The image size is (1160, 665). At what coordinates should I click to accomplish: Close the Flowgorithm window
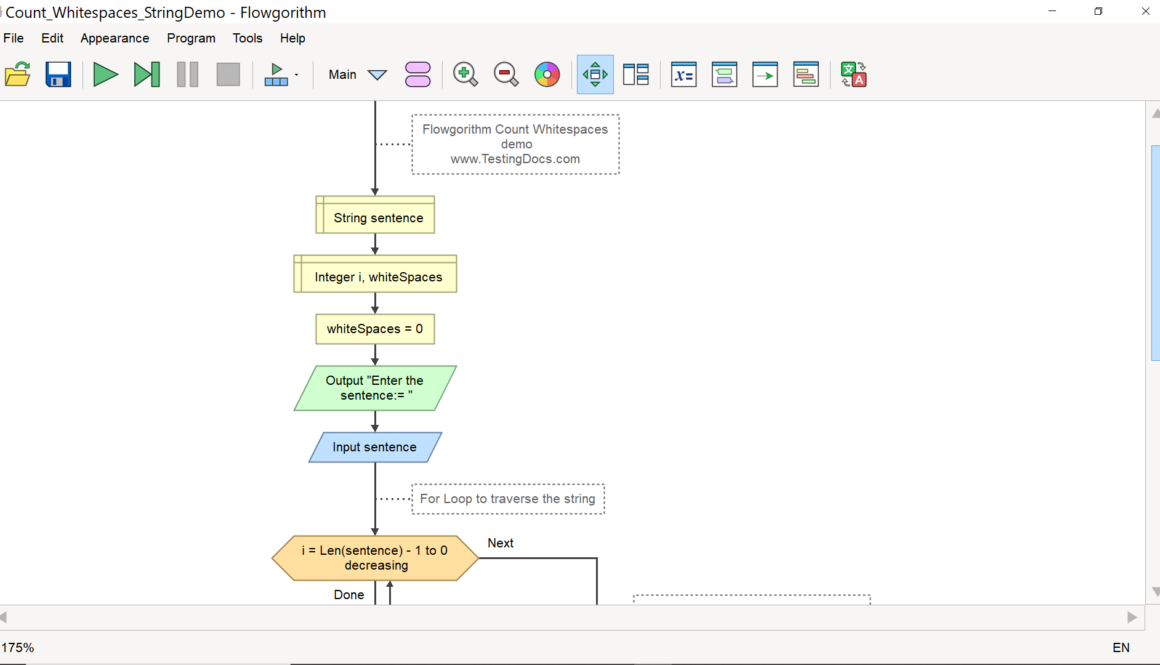pyautogui.click(x=1145, y=11)
